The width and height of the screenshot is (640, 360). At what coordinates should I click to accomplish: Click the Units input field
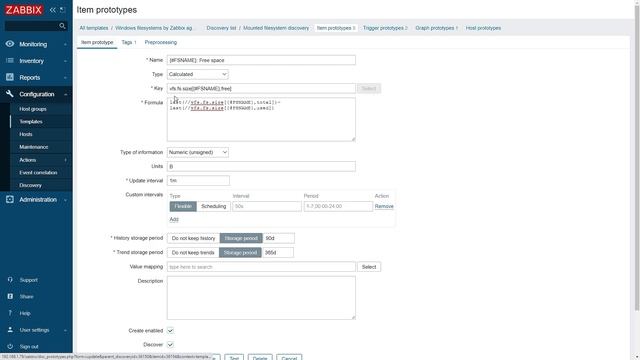point(261,167)
